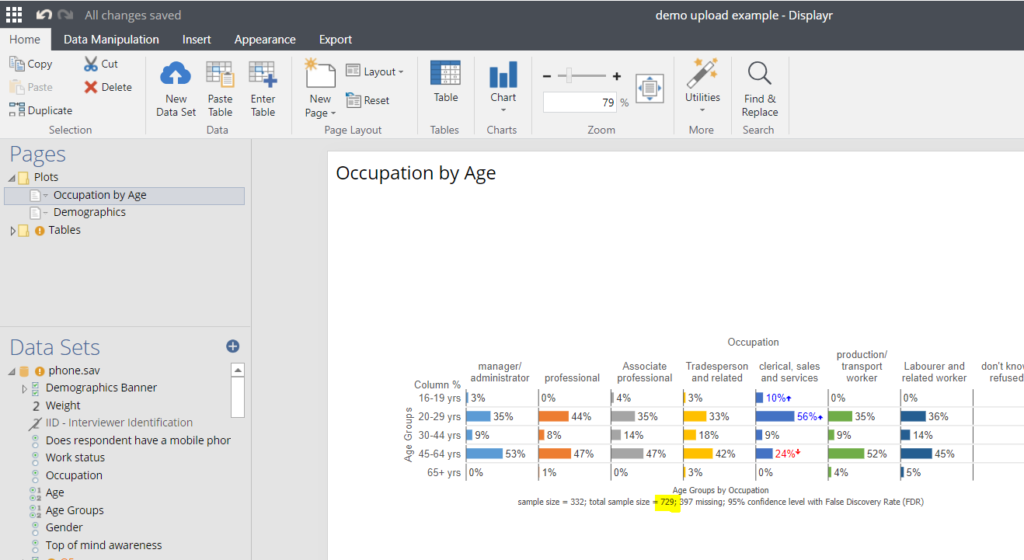Expand the Demographics Banner variable
The image size is (1024, 560).
[24, 388]
